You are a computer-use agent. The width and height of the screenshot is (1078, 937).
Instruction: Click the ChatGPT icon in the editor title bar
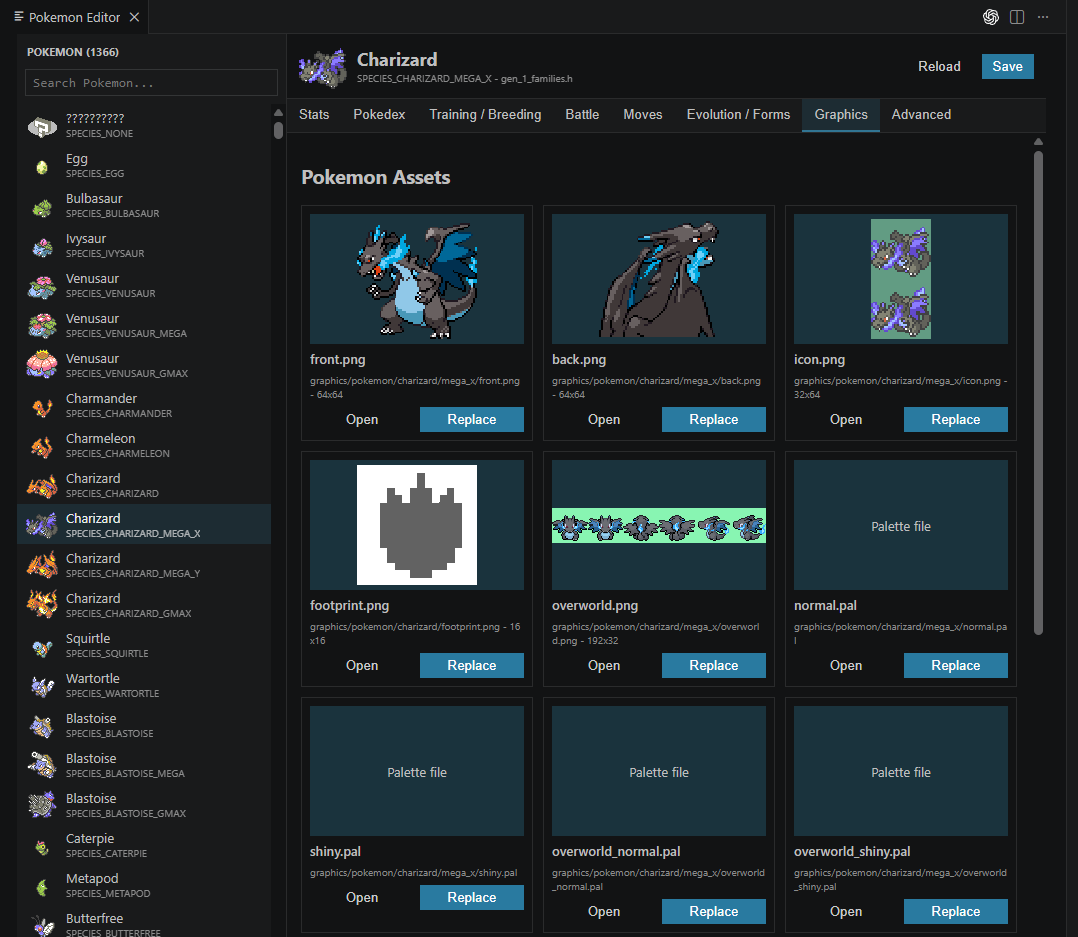[990, 17]
